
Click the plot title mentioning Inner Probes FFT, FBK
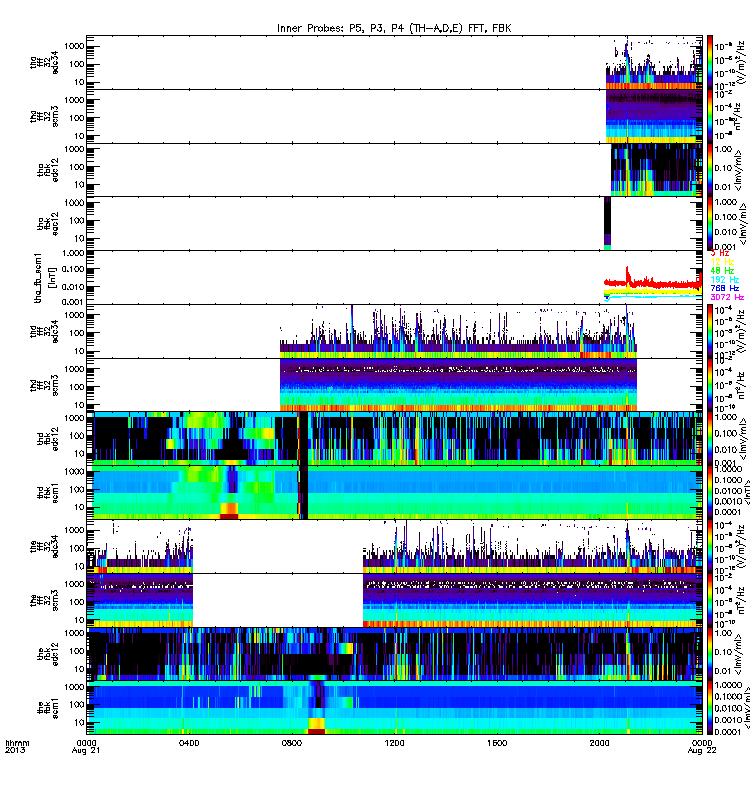click(394, 29)
